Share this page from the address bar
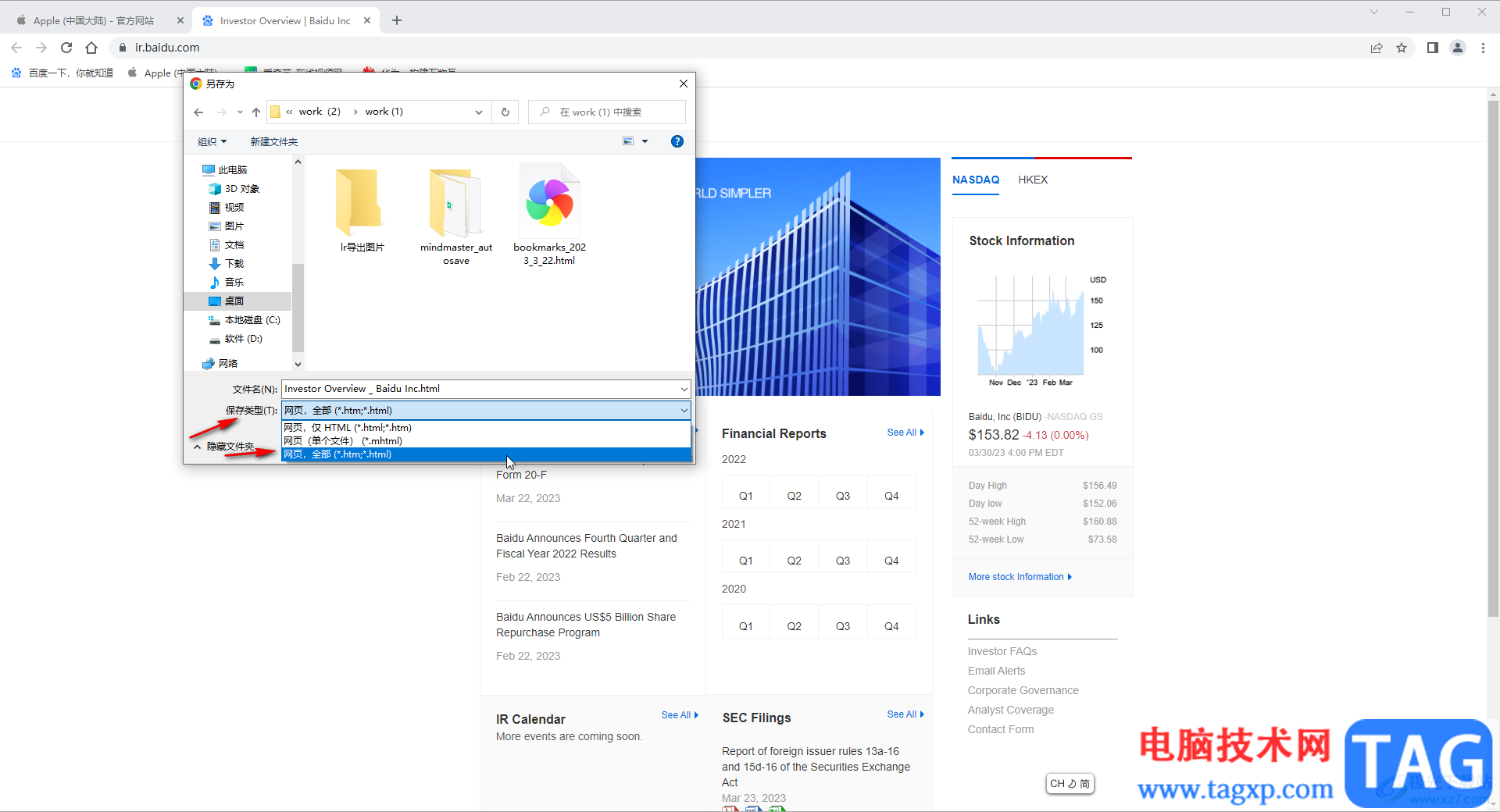Viewport: 1500px width, 812px height. tap(1377, 48)
